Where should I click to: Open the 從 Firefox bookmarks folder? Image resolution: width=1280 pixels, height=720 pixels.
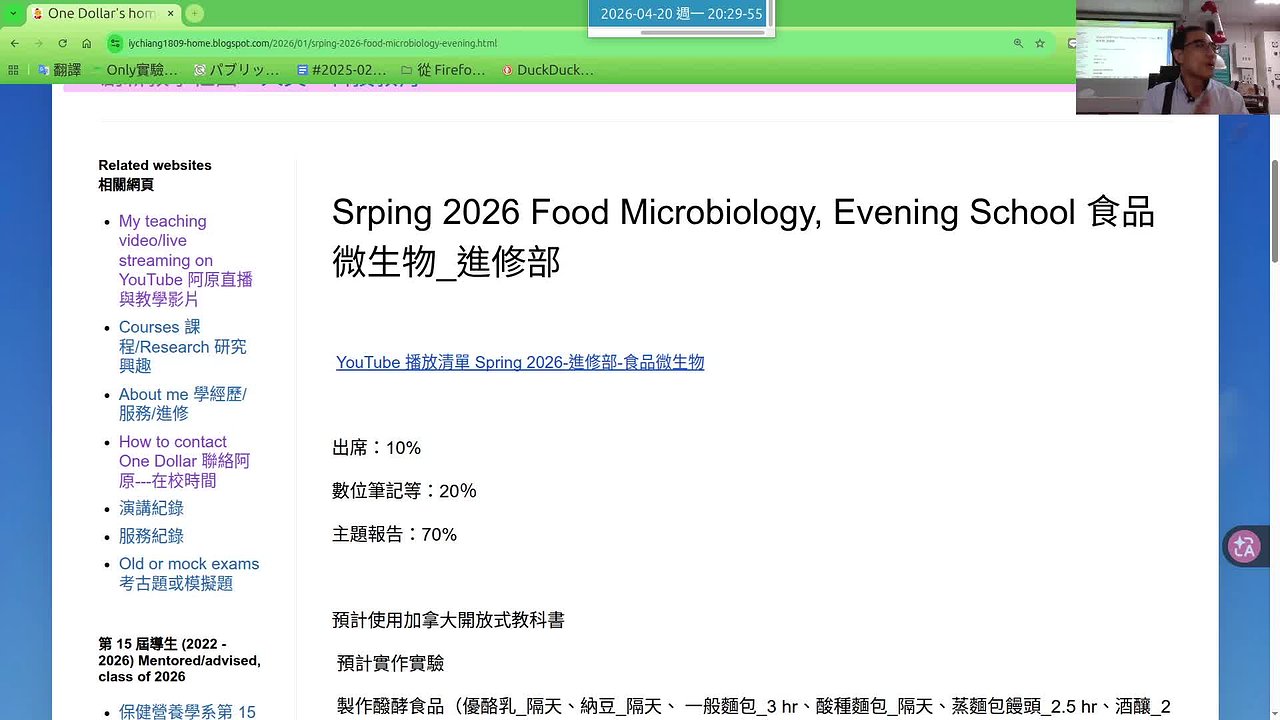click(443, 70)
